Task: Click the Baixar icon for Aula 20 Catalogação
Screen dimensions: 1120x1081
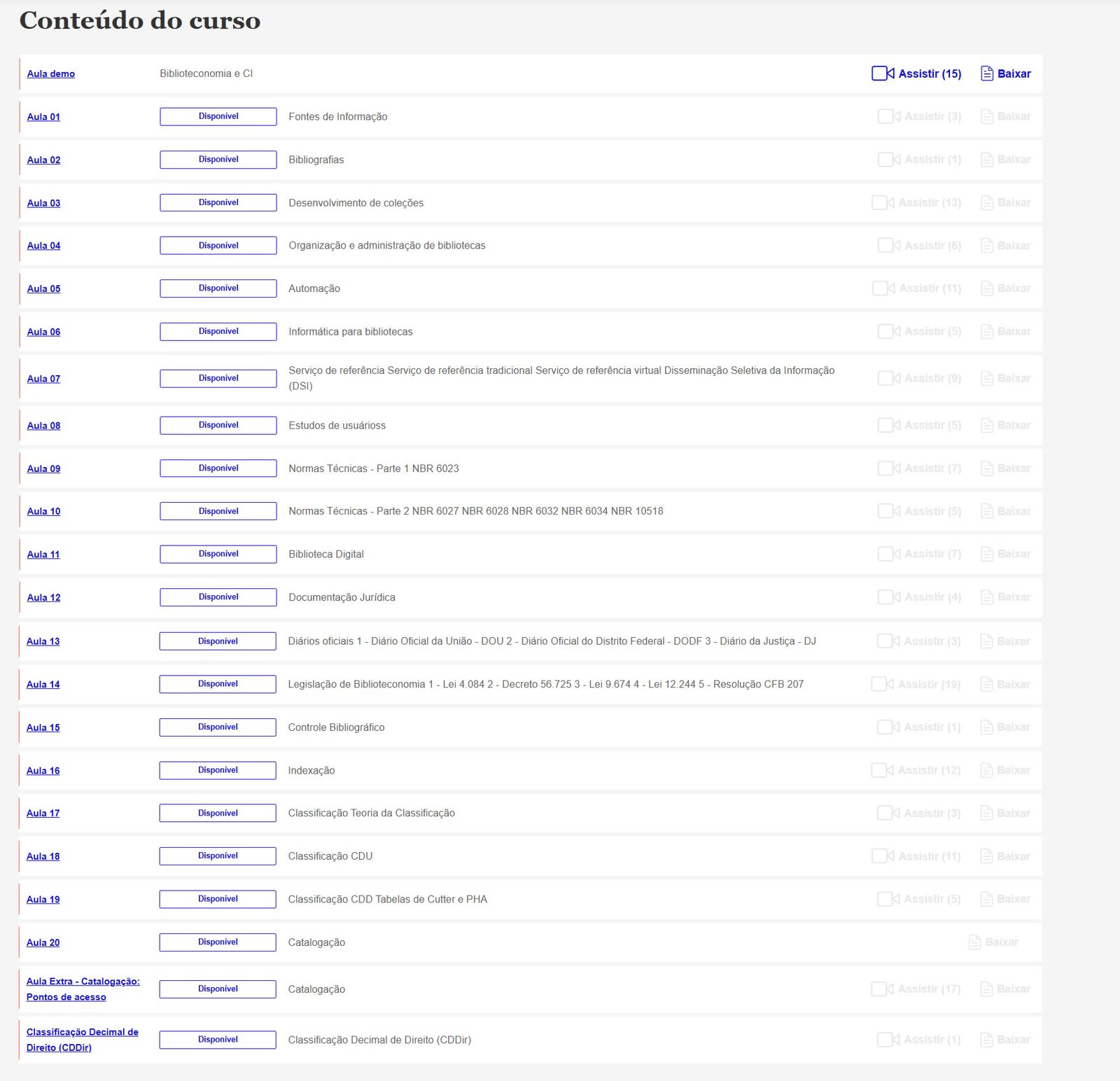Action: click(975, 942)
